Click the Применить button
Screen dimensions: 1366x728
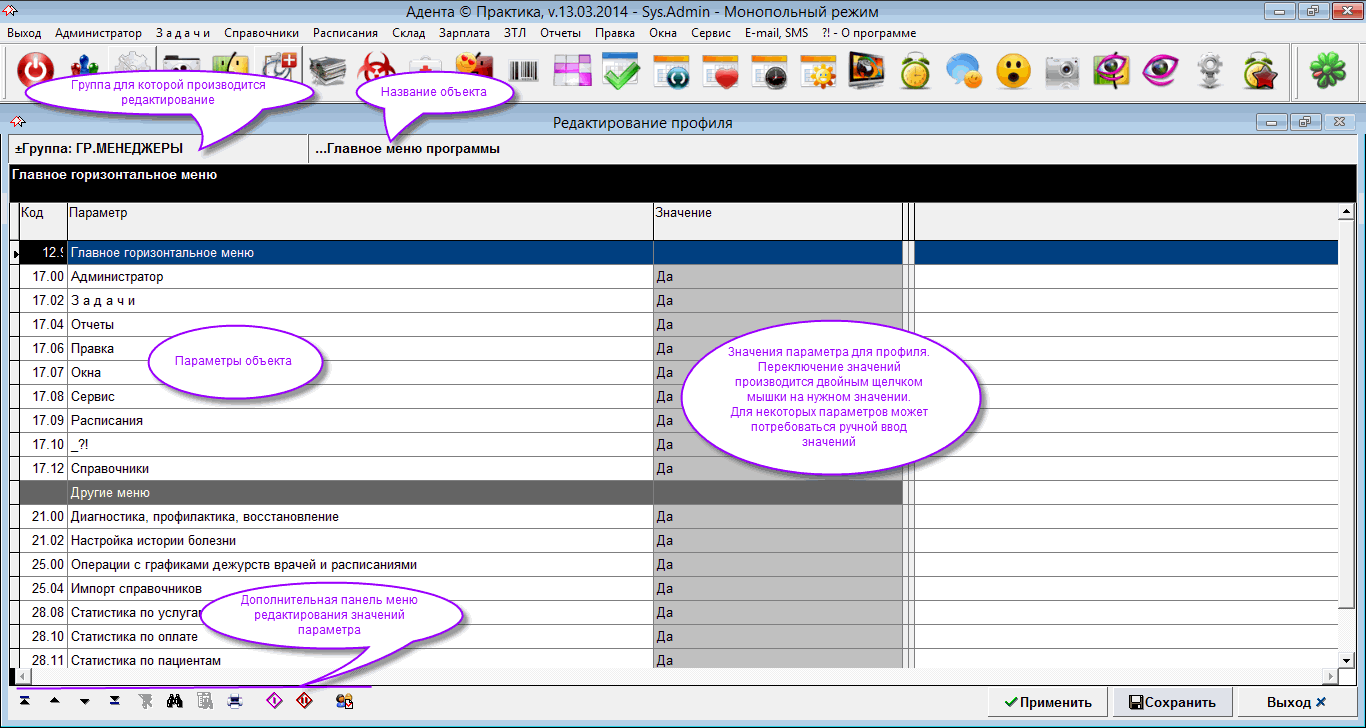[x=1047, y=702]
